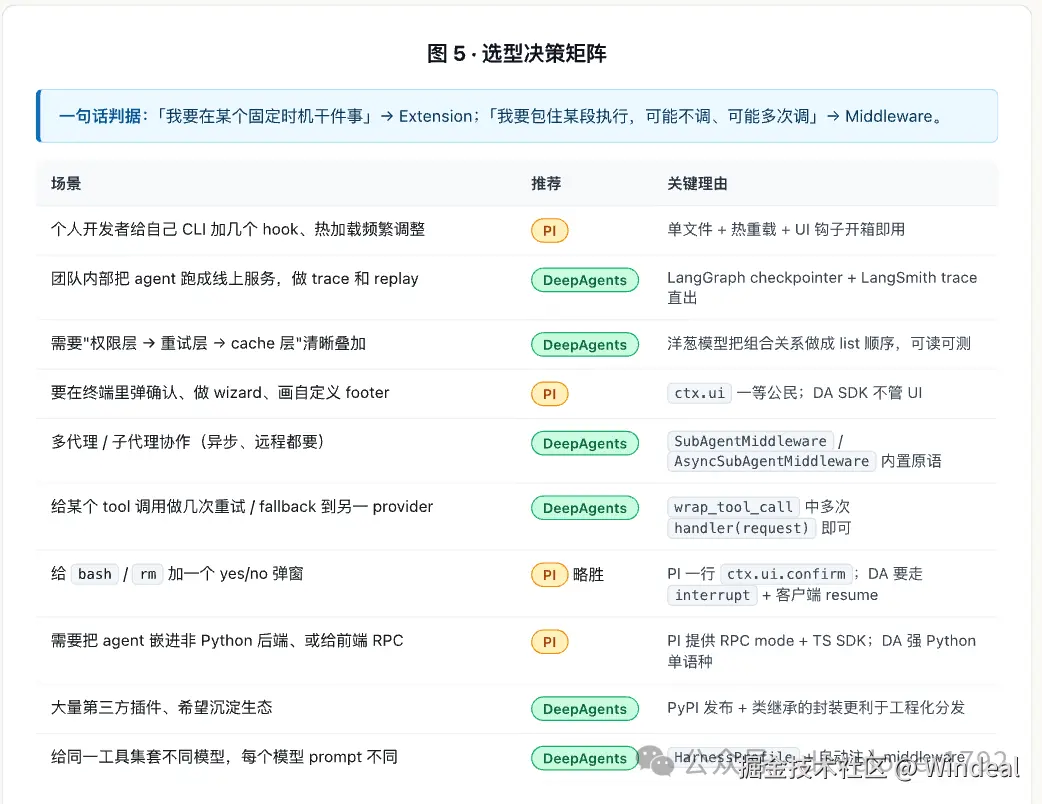This screenshot has height=804, width=1042.
Task: Select row text "需要权限层 → 重试层 → cache 层清晰叠加"
Action: [x=208, y=343]
